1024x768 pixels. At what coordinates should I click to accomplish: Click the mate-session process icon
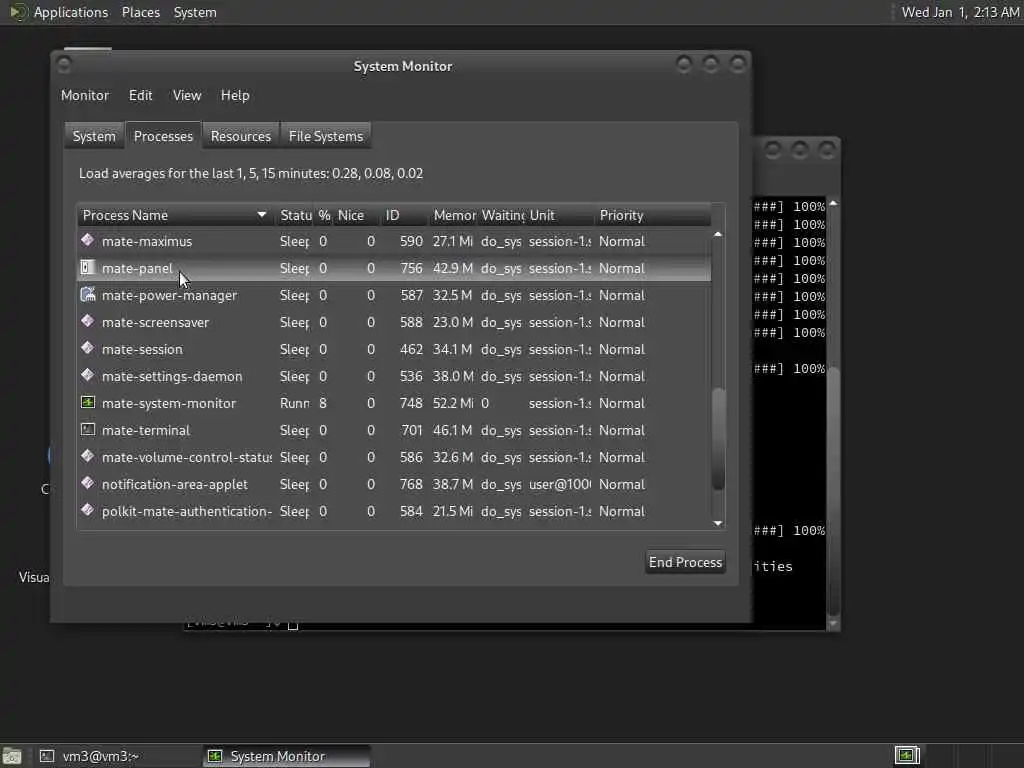(88, 348)
